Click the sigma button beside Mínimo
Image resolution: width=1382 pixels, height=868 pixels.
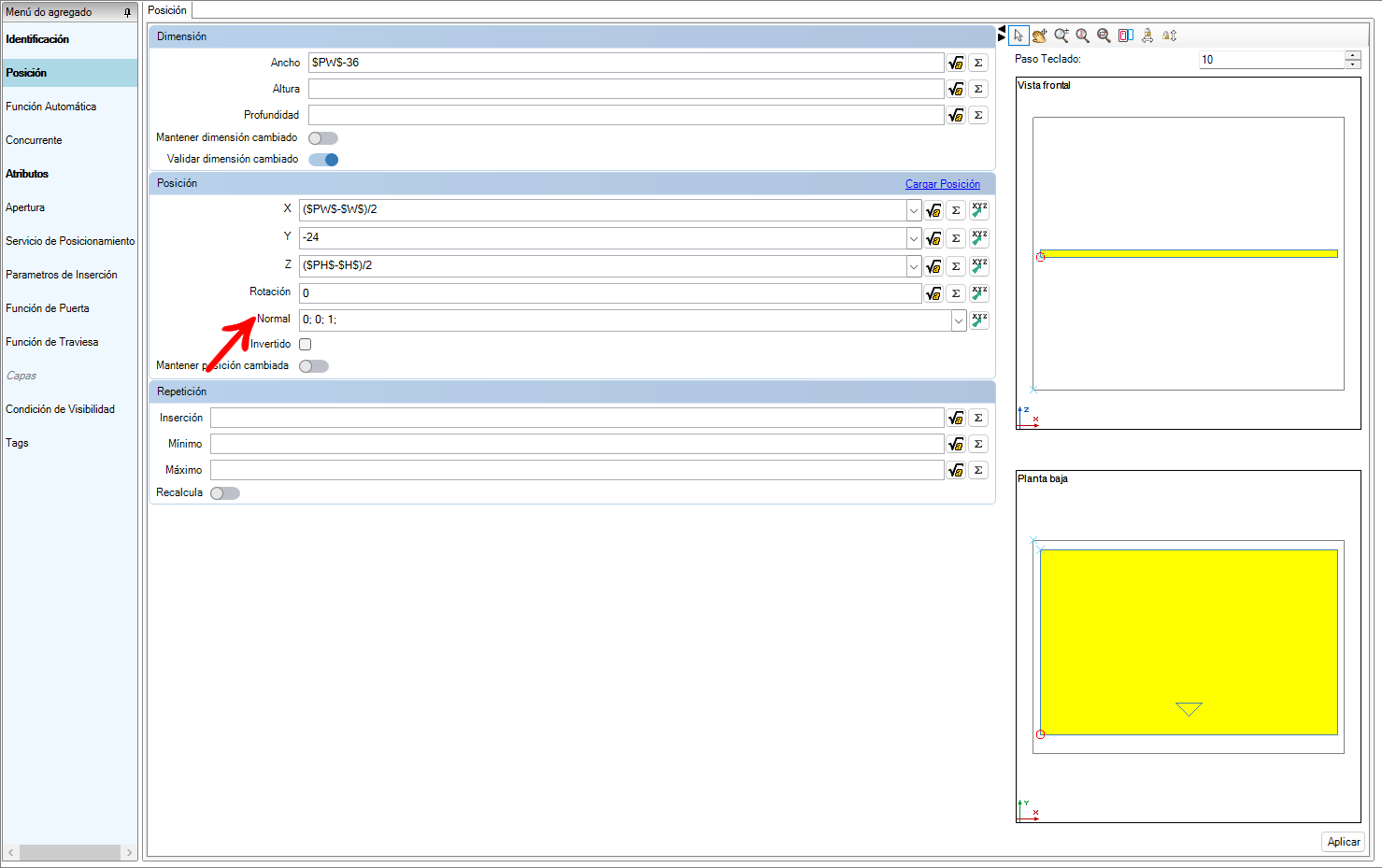[x=978, y=444]
